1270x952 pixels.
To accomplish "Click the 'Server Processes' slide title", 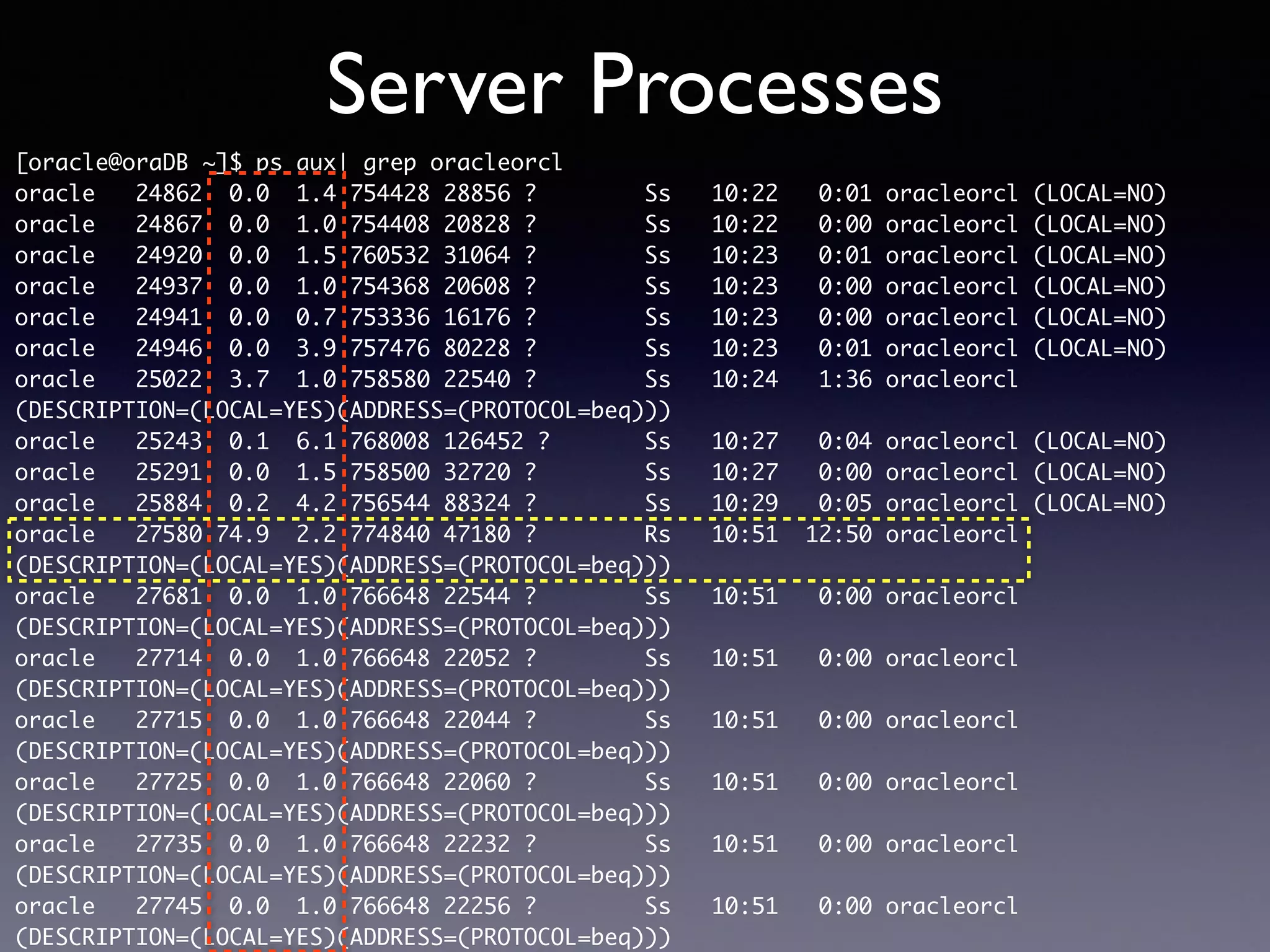I will 634,84.
